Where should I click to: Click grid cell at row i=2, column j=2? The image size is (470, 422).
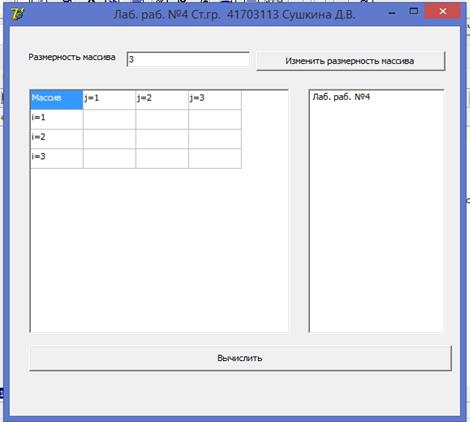coord(162,139)
